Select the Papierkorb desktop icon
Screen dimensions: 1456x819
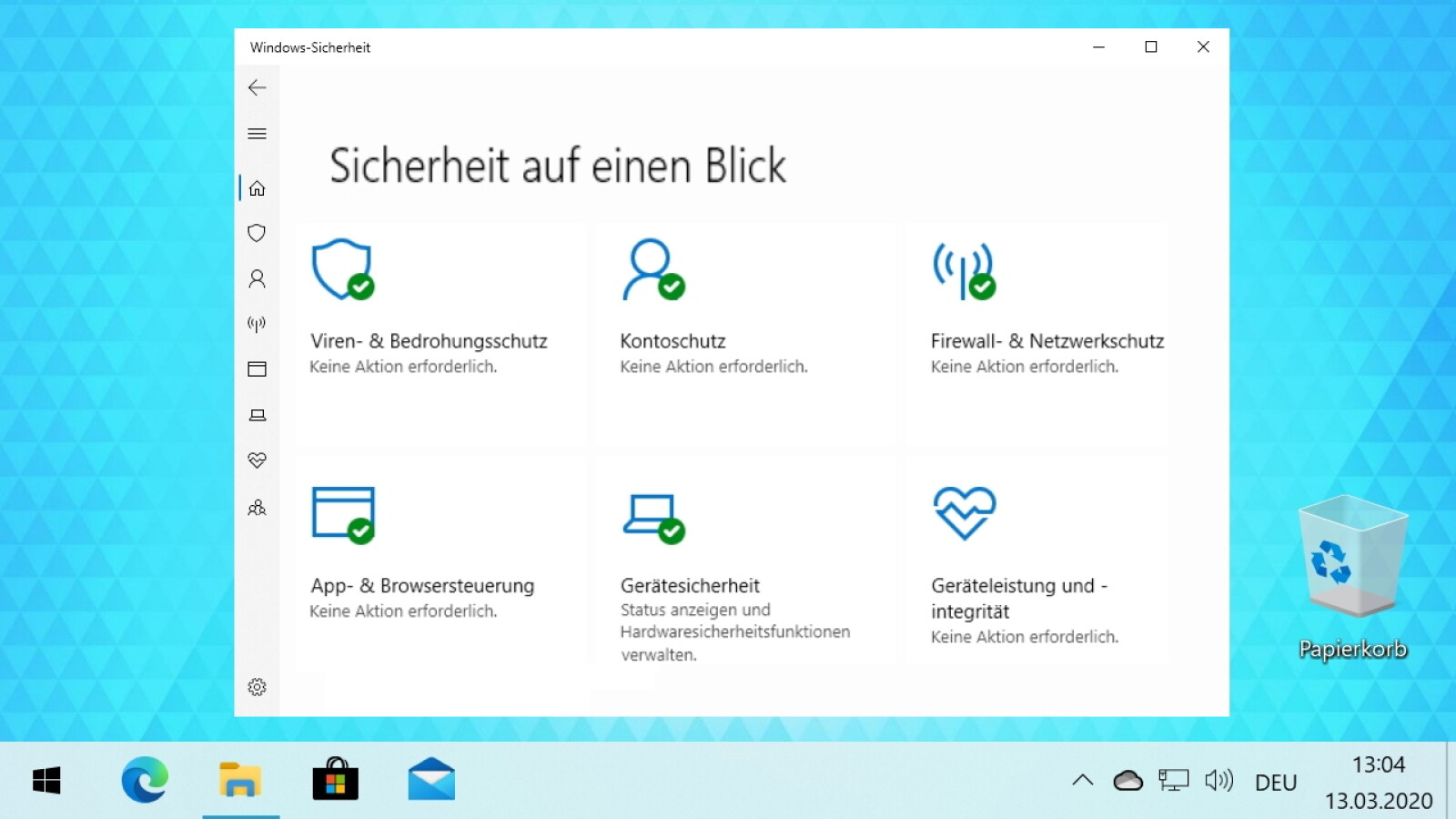[1353, 579]
